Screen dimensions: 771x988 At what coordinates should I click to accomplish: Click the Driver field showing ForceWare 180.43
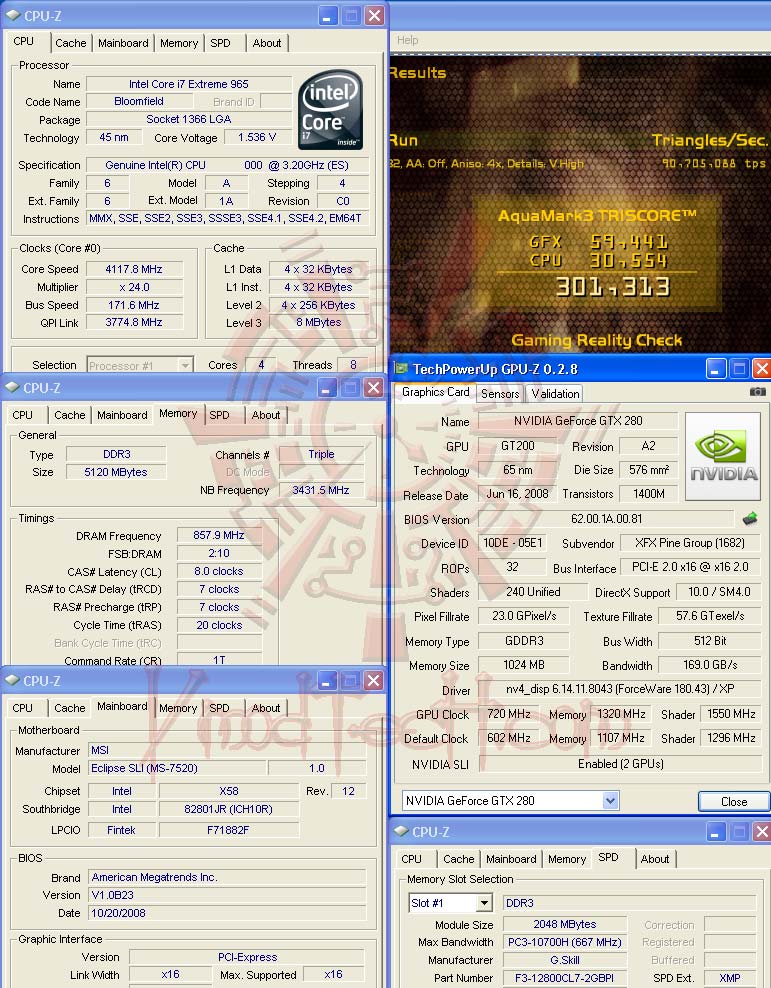tap(620, 689)
